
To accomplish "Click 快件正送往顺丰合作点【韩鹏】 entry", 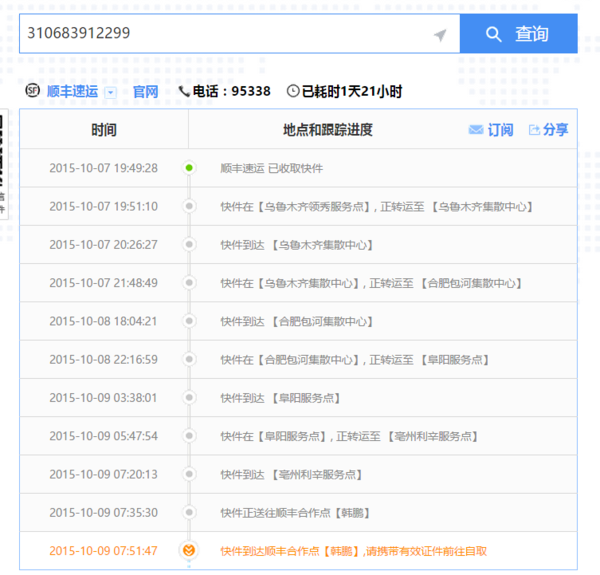I will pyautogui.click(x=295, y=513).
